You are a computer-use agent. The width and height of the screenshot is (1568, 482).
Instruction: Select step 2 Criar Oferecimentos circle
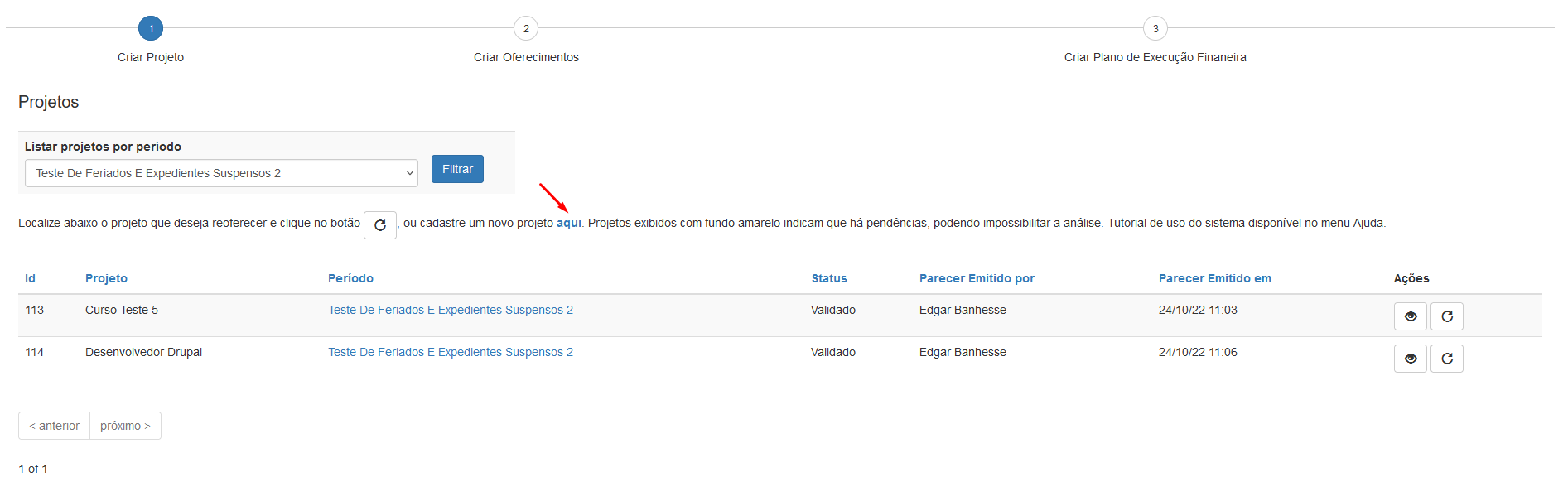click(x=526, y=28)
